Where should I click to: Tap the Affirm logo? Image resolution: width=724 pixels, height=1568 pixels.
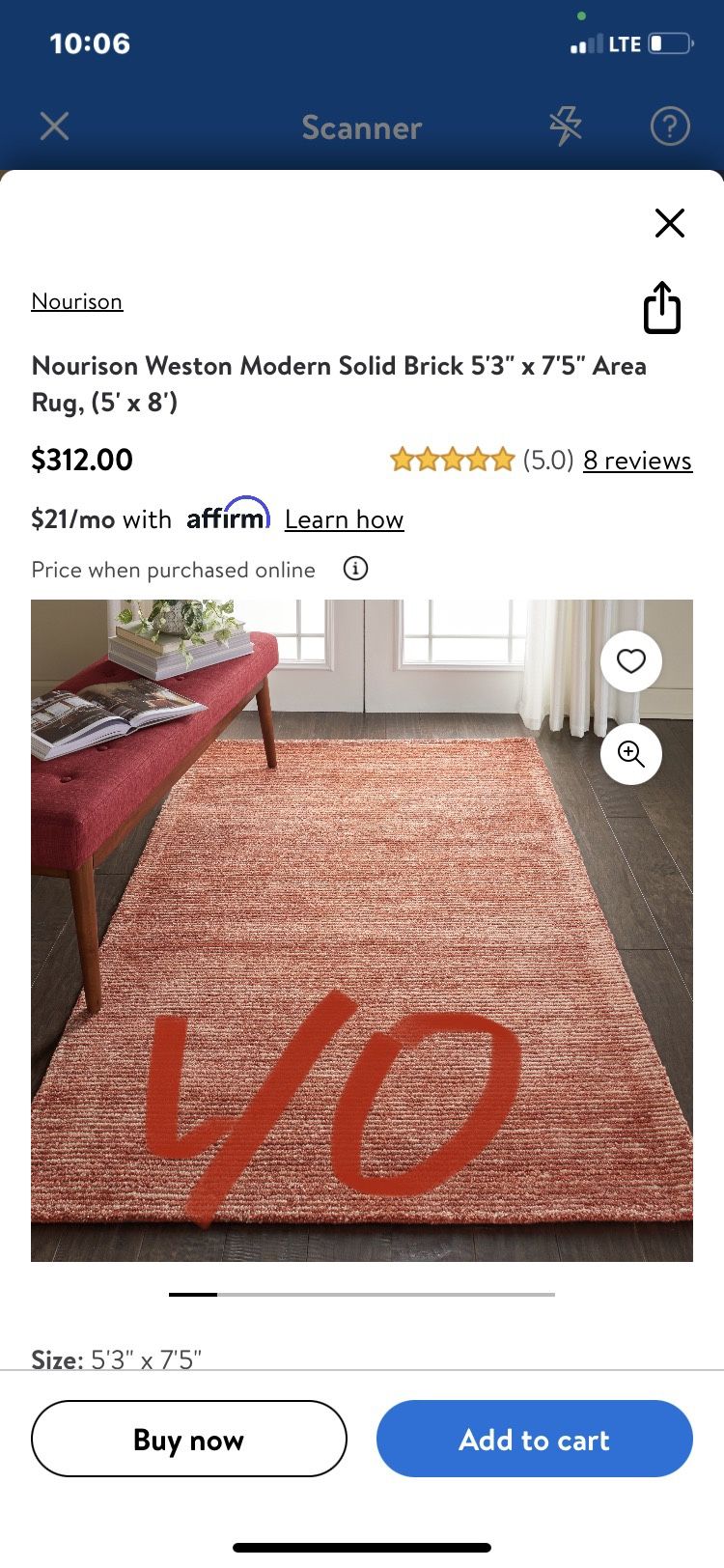coord(228,515)
